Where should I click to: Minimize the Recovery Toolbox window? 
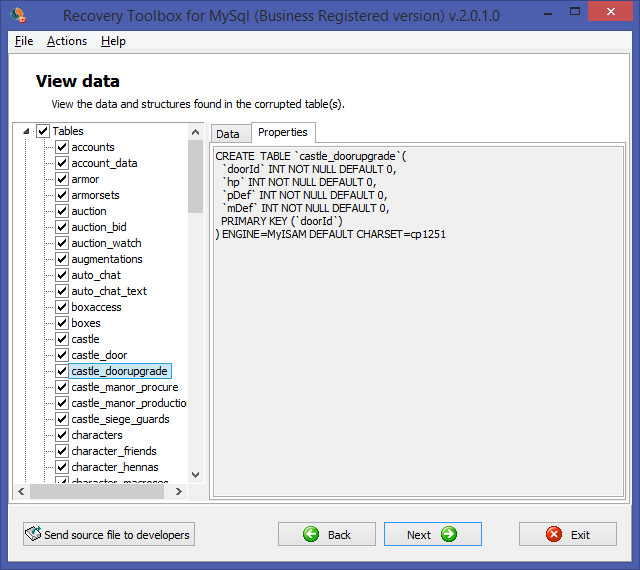[548, 13]
